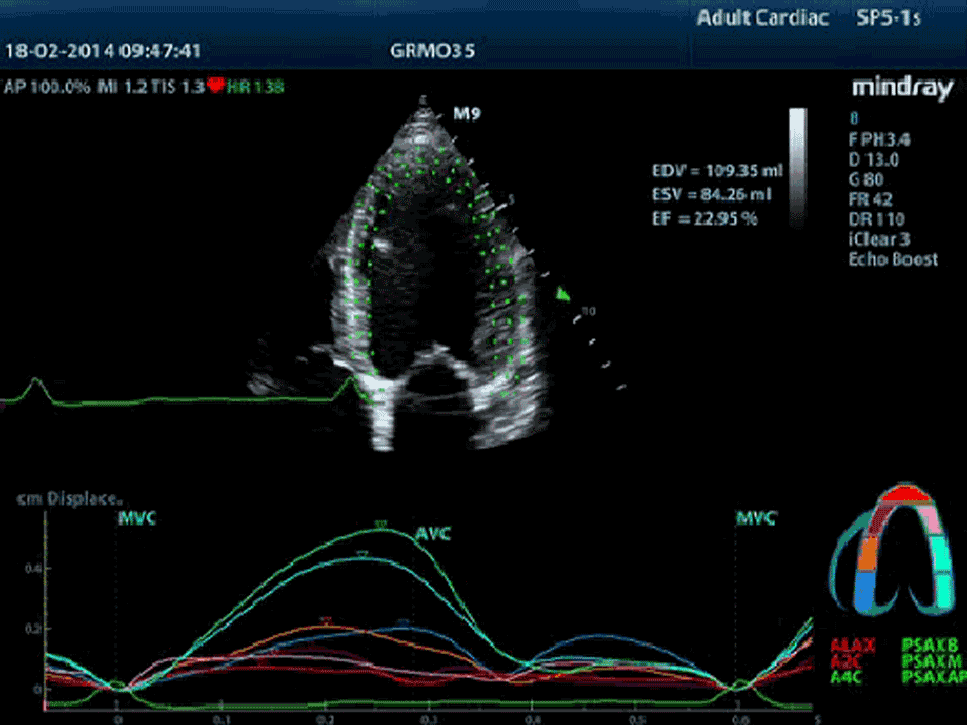Select the pink apical lateral segment
The width and height of the screenshot is (967, 725).
tap(933, 519)
